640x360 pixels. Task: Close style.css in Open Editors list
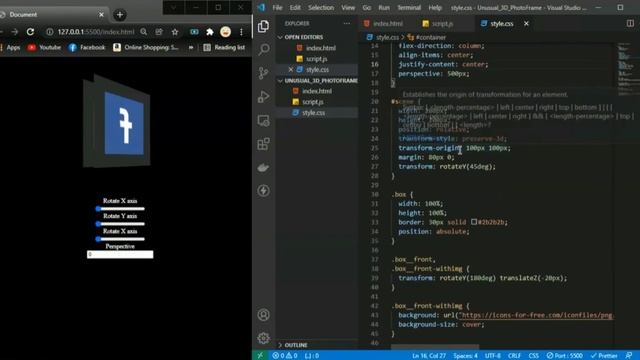(x=291, y=70)
